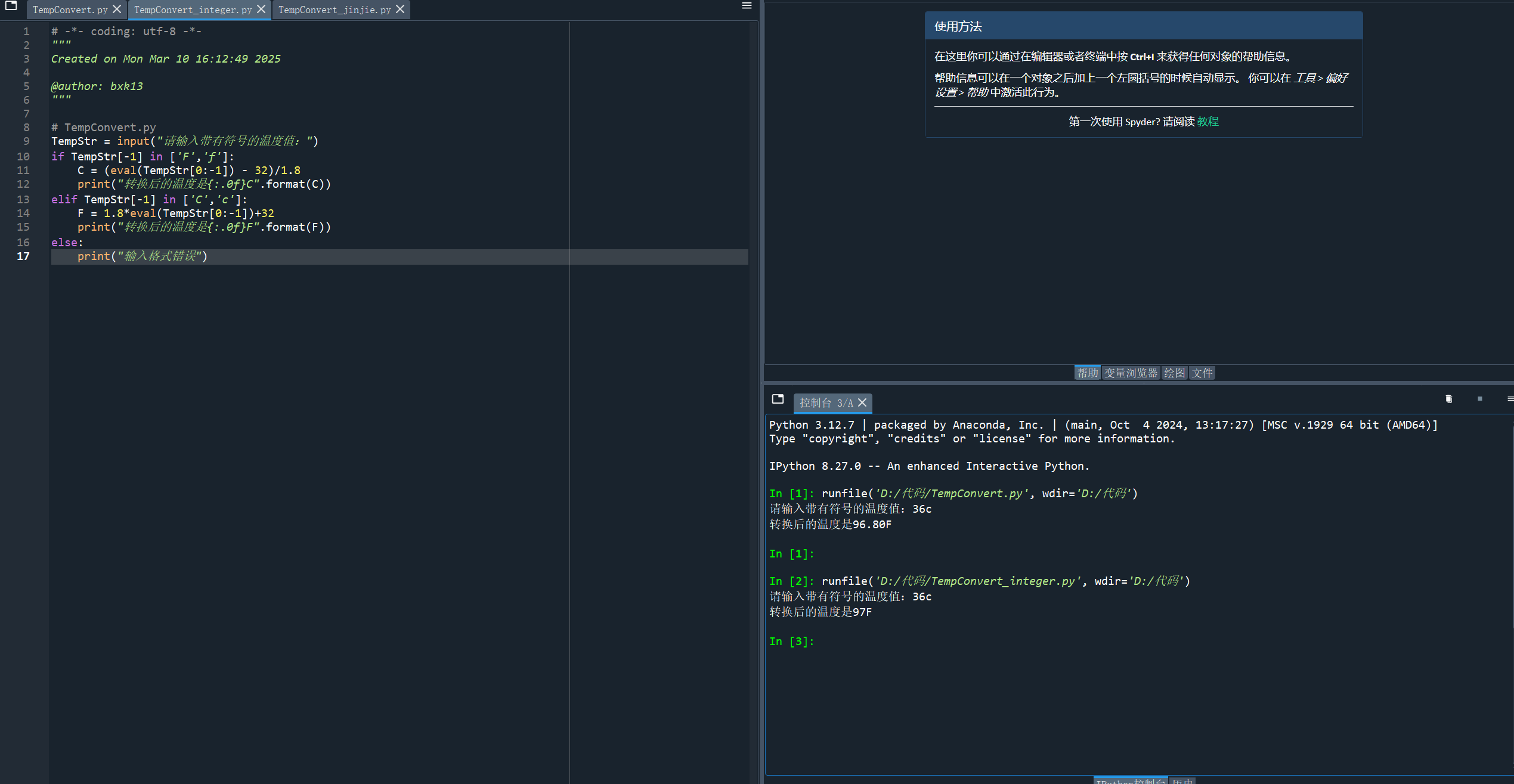
Task: Close the TempConvert_integer.py tab
Action: pyautogui.click(x=261, y=10)
